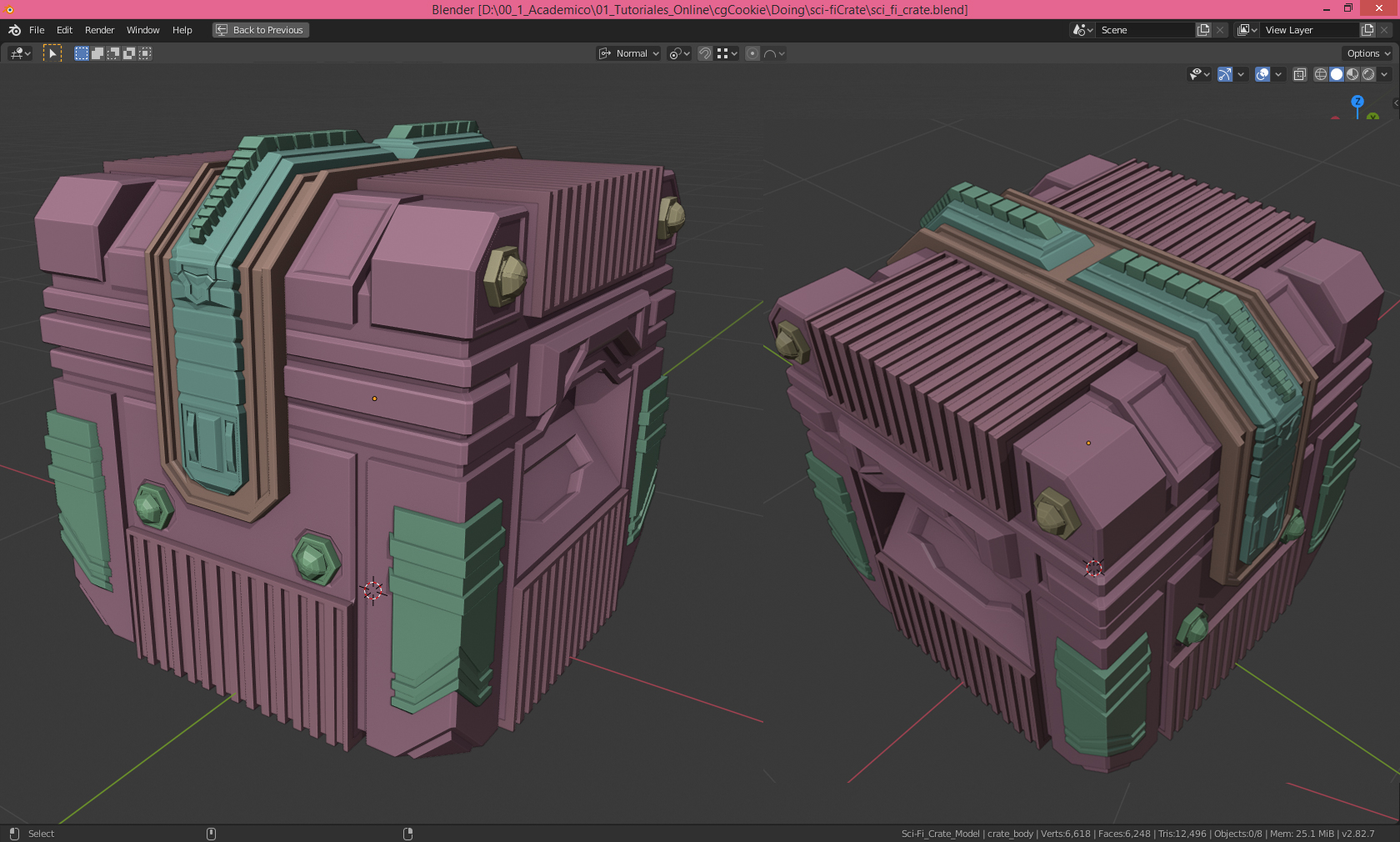The width and height of the screenshot is (1400, 842).
Task: Add new scene with copy button
Action: pos(1203,30)
